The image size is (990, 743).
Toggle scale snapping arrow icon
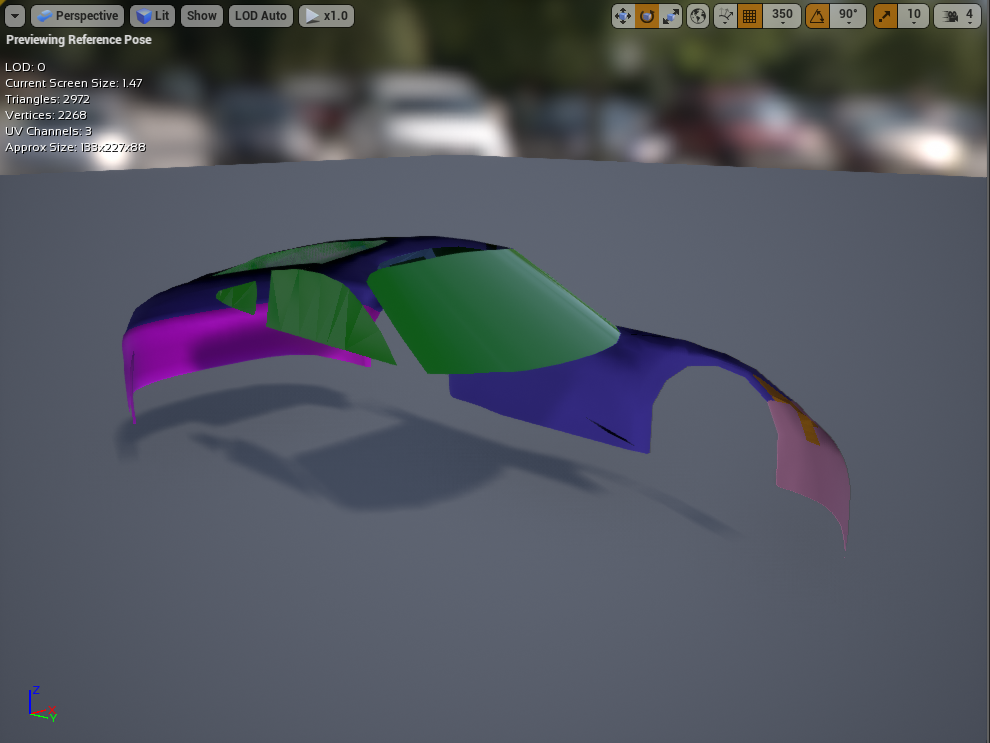click(885, 16)
